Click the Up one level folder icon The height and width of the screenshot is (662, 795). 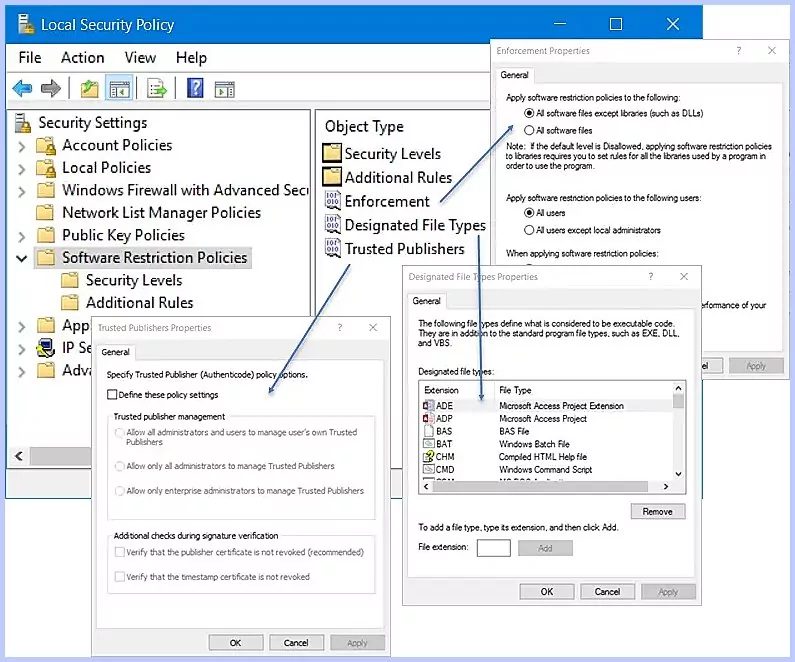(89, 89)
